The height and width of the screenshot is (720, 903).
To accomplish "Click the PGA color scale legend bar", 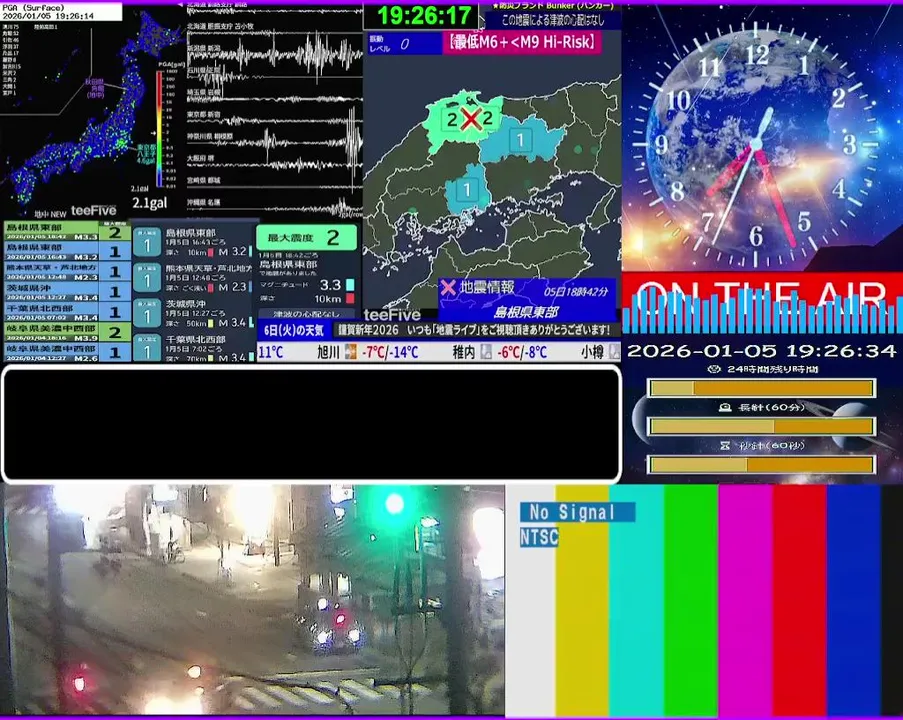I will click(x=160, y=130).
